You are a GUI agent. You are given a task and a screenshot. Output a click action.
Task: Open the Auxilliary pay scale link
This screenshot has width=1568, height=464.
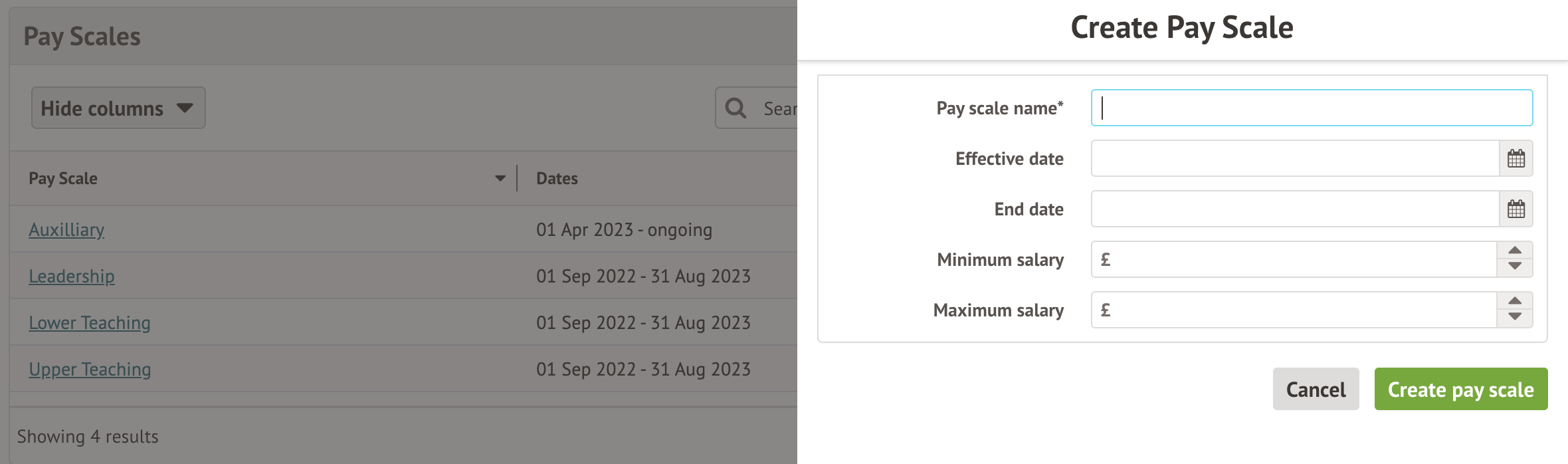[x=66, y=229]
